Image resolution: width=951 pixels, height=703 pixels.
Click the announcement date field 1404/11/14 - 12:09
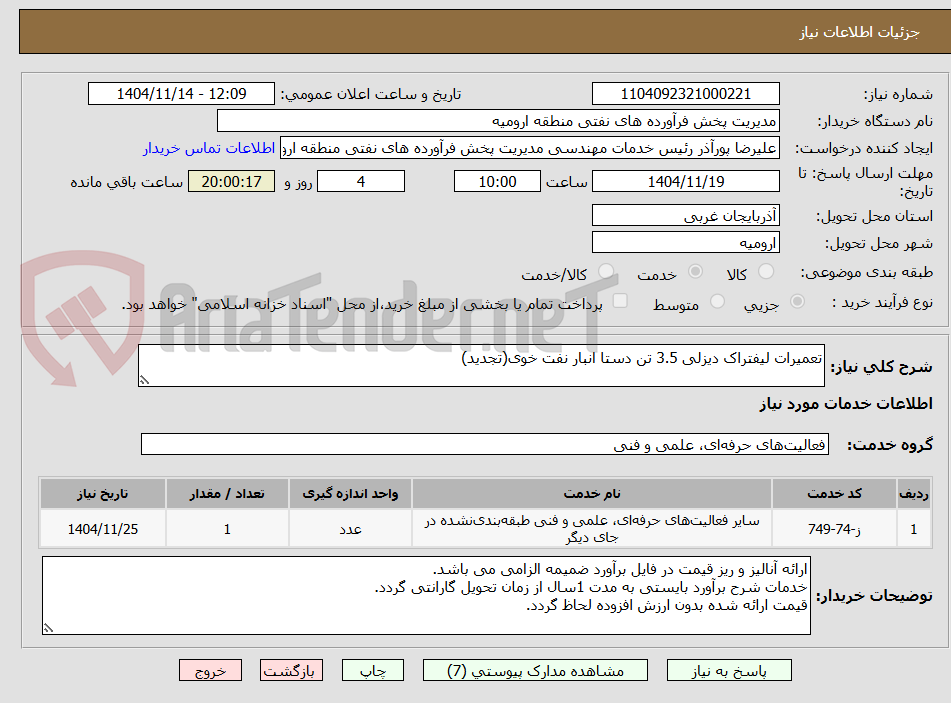pos(181,94)
